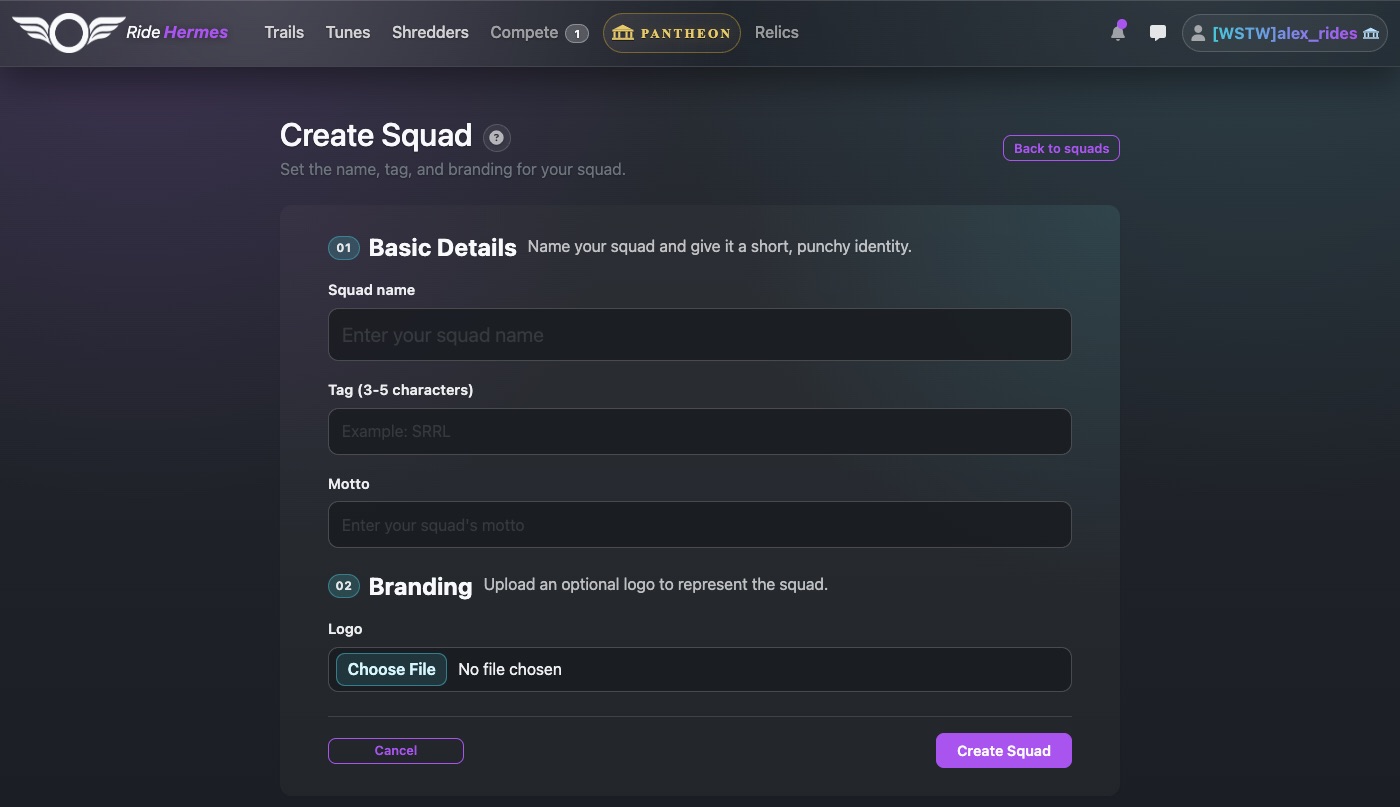Open the Pantheon page
This screenshot has height=807, width=1400.
click(672, 33)
